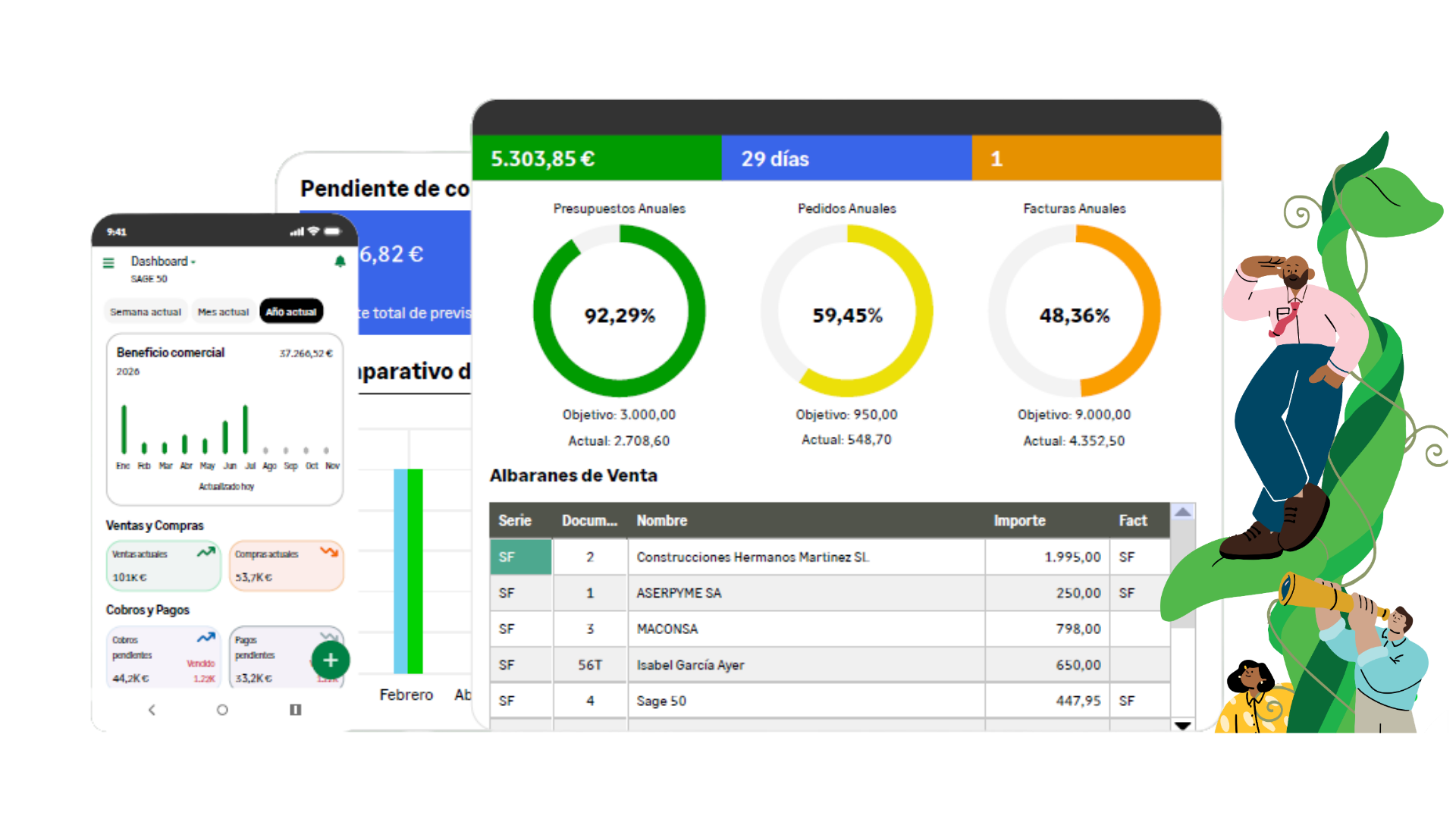
Task: Select the Semana actual tab
Action: pyautogui.click(x=146, y=312)
